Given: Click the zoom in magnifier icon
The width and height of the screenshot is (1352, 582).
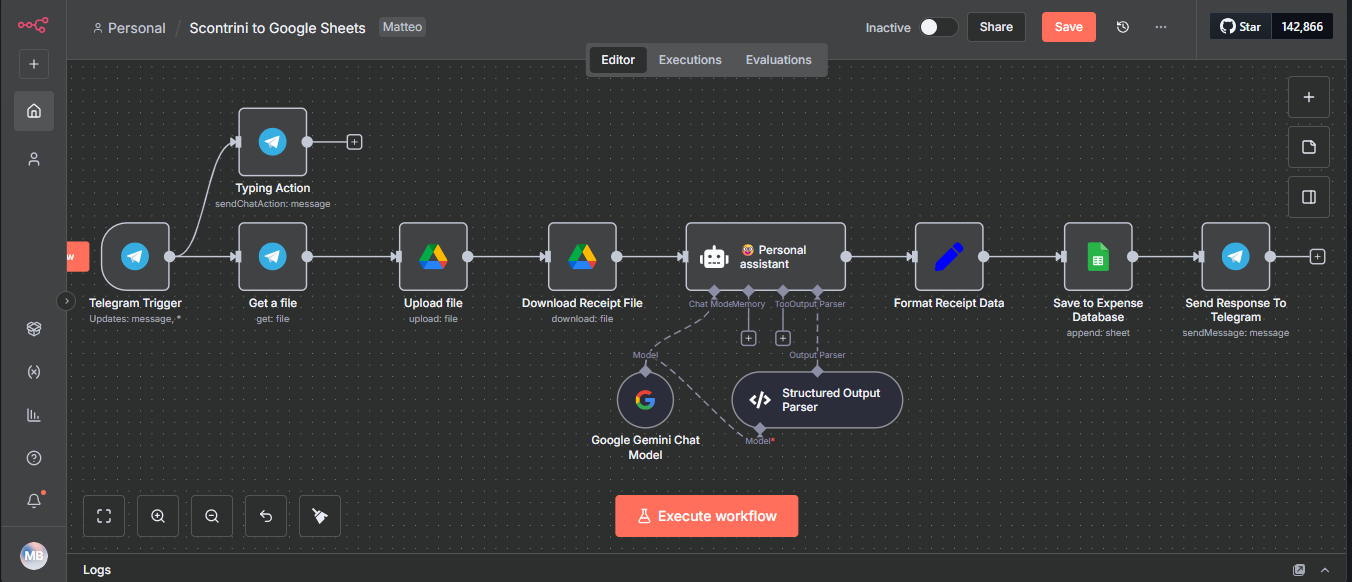Looking at the screenshot, I should (x=158, y=516).
